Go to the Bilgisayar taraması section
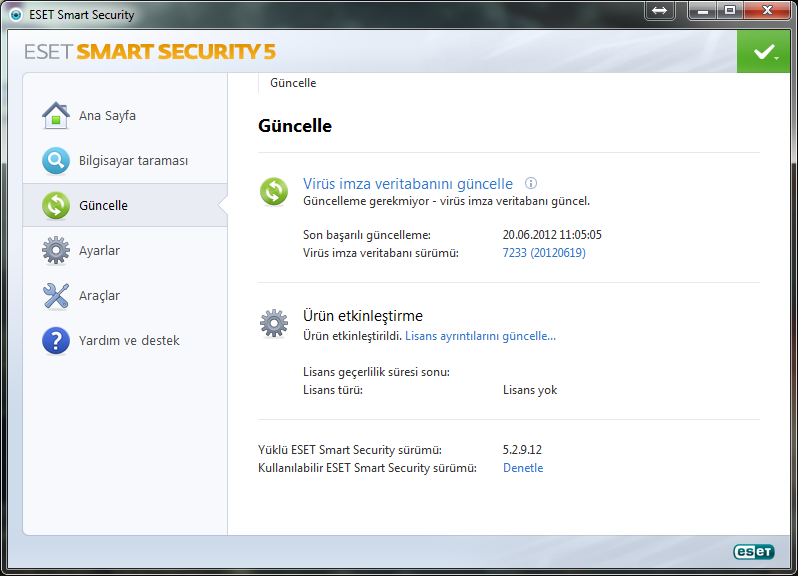The image size is (798, 576). (x=133, y=161)
